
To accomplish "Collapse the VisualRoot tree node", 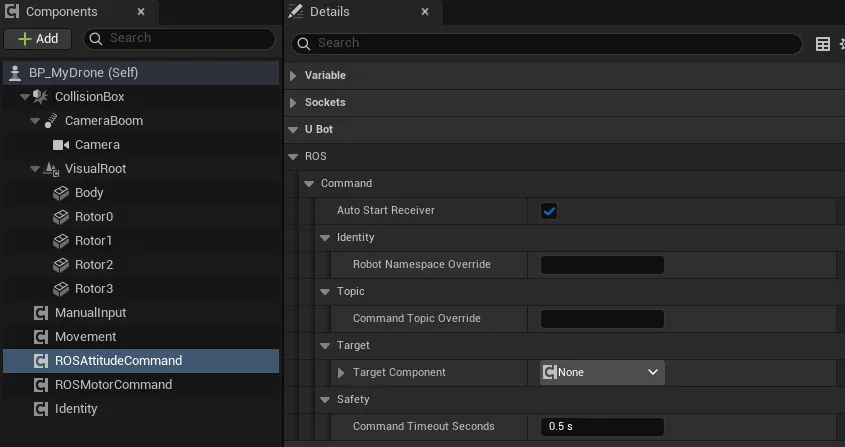I will tap(35, 169).
